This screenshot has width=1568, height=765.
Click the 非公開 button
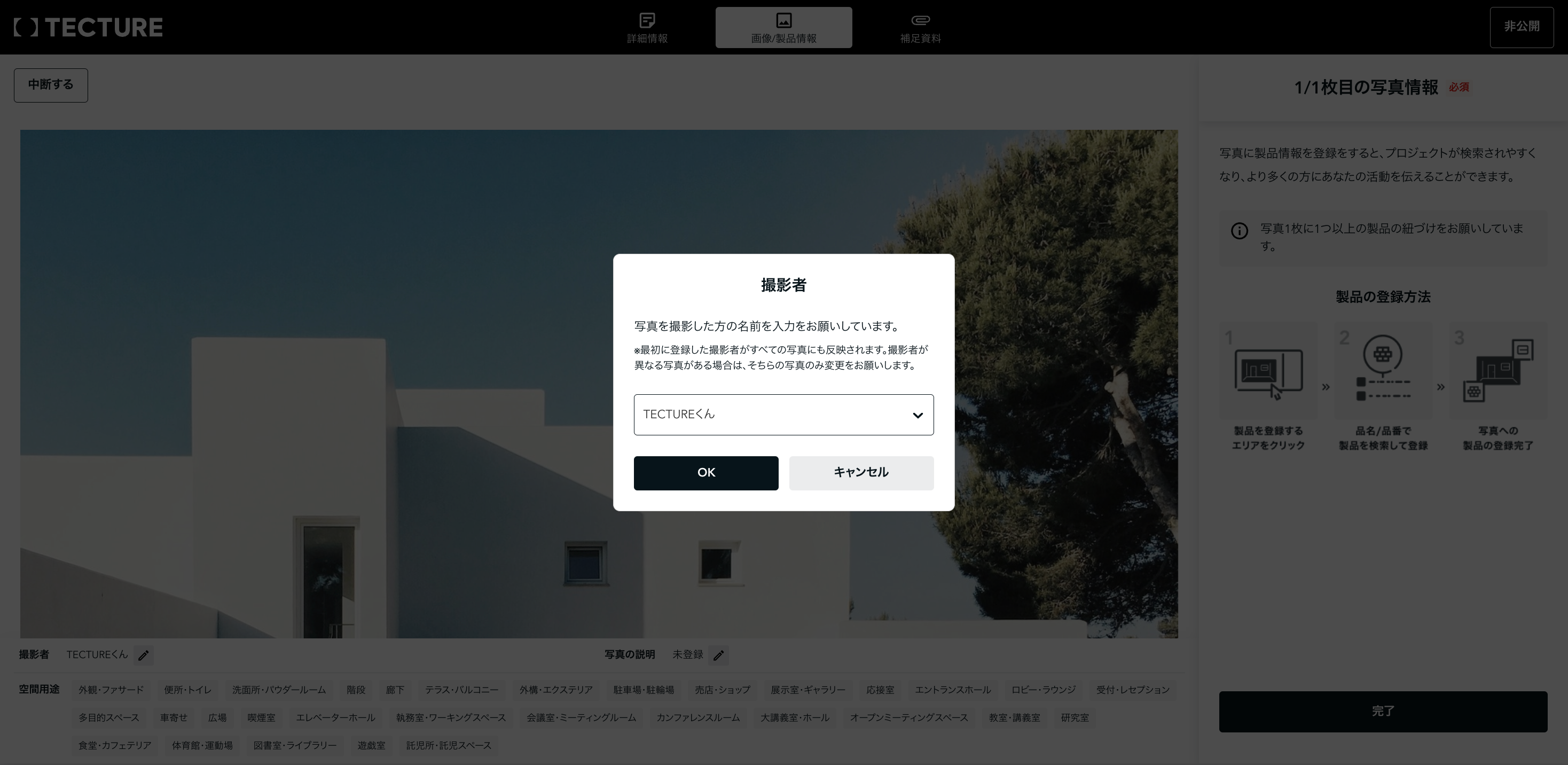coord(1522,27)
